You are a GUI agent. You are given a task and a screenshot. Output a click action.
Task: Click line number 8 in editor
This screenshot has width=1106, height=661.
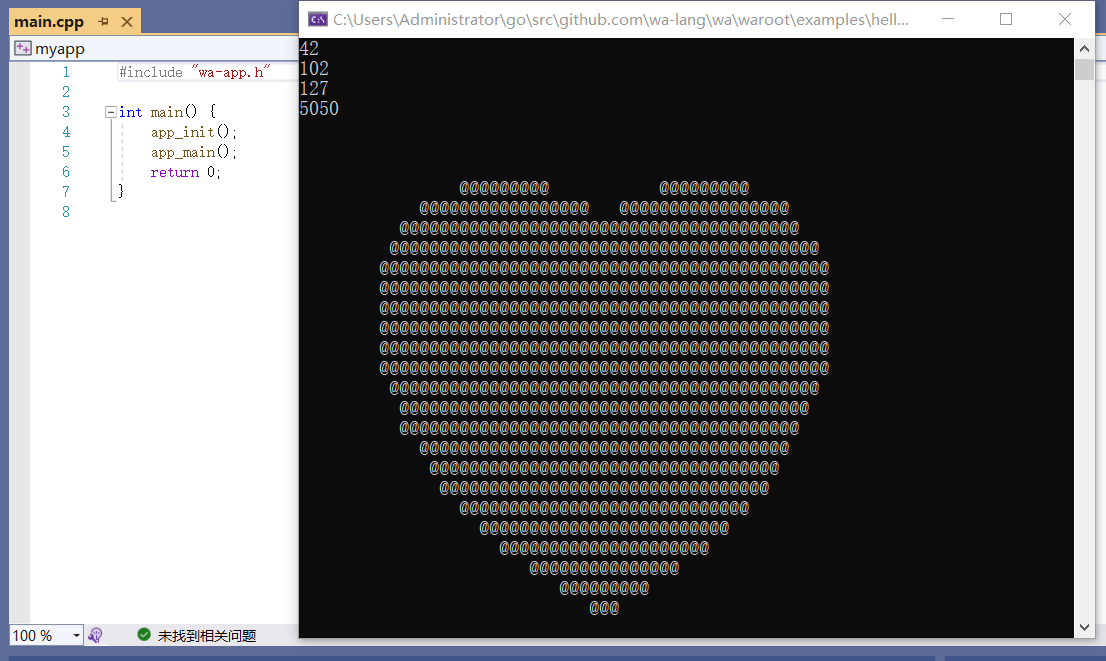[x=66, y=212]
